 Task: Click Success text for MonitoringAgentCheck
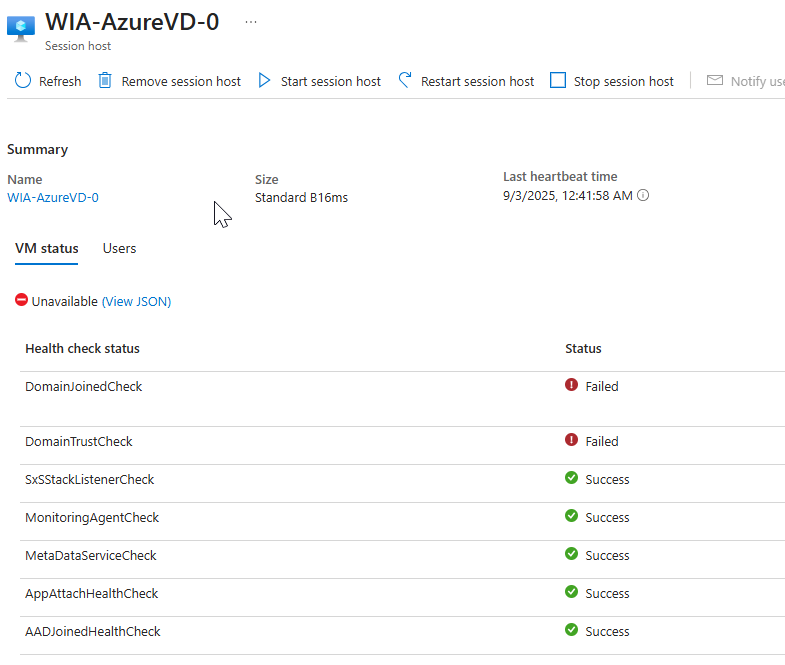(607, 518)
